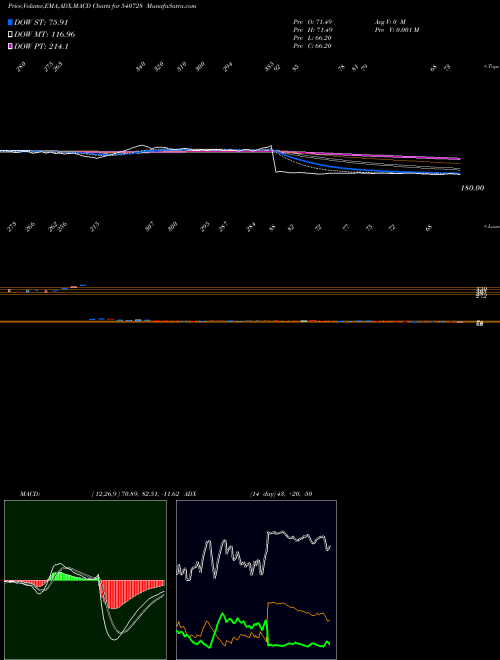Click the '250' label in the top number row
500x660 pixels.
[x=21, y=66]
